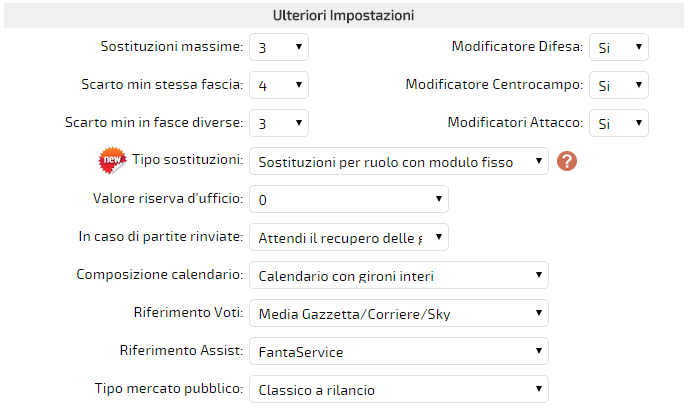Click the Riferimento Voti label text

tap(188, 312)
